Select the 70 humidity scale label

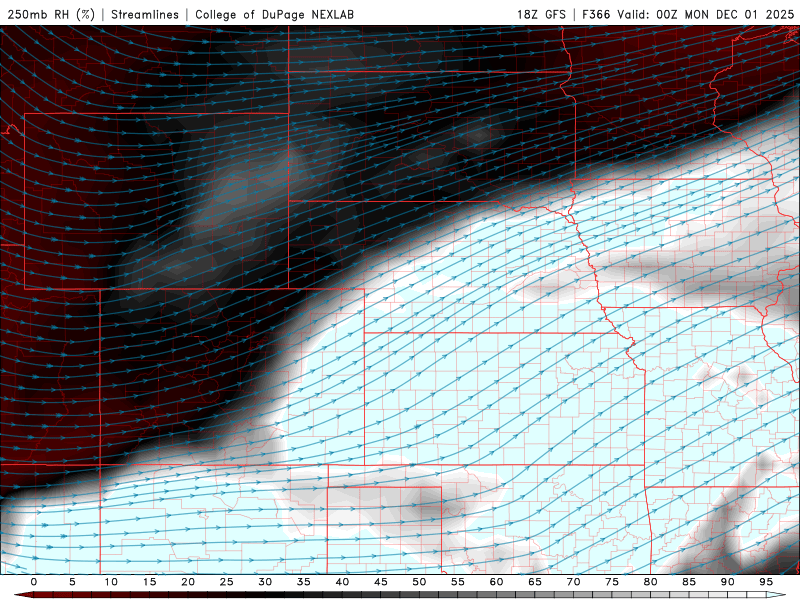tap(573, 582)
